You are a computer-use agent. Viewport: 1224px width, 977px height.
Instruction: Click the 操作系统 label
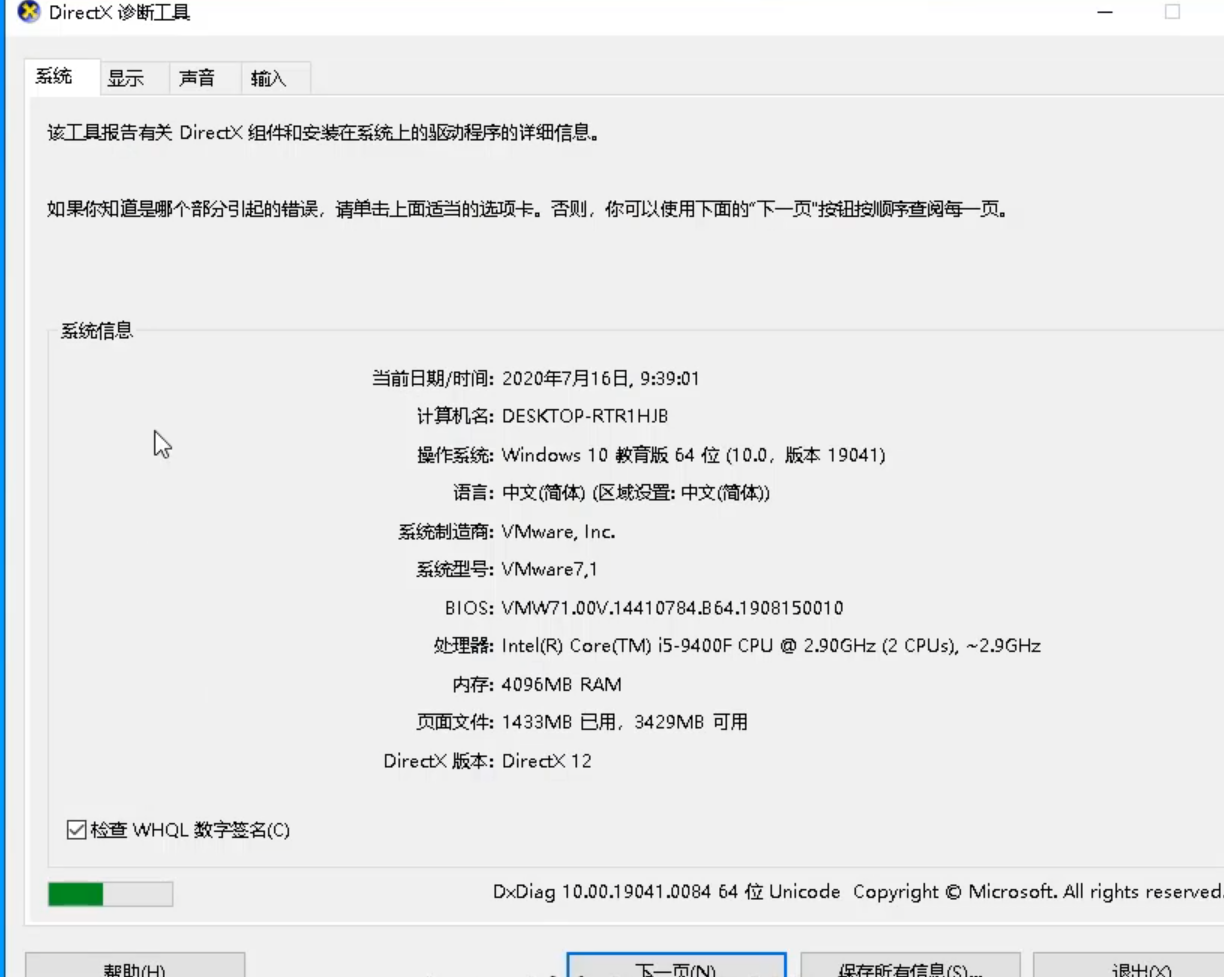[x=456, y=456]
